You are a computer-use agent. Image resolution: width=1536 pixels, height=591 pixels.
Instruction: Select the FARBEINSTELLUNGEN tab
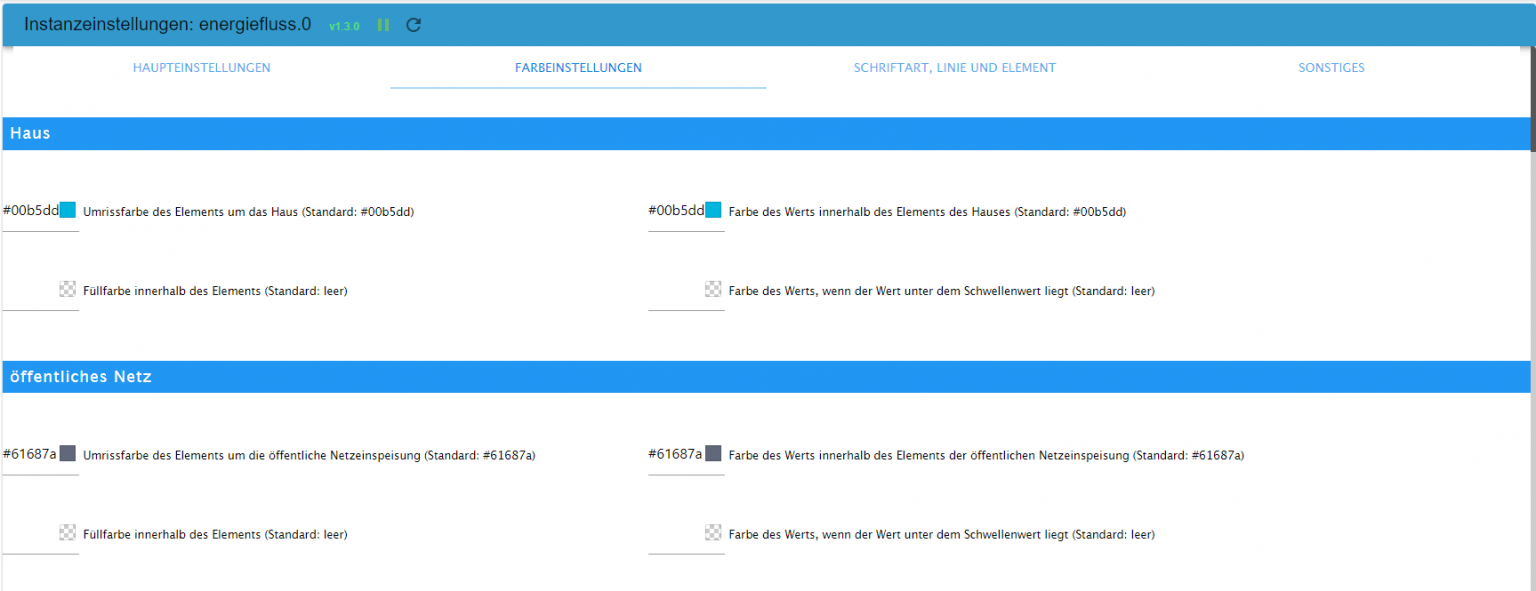[x=577, y=67]
